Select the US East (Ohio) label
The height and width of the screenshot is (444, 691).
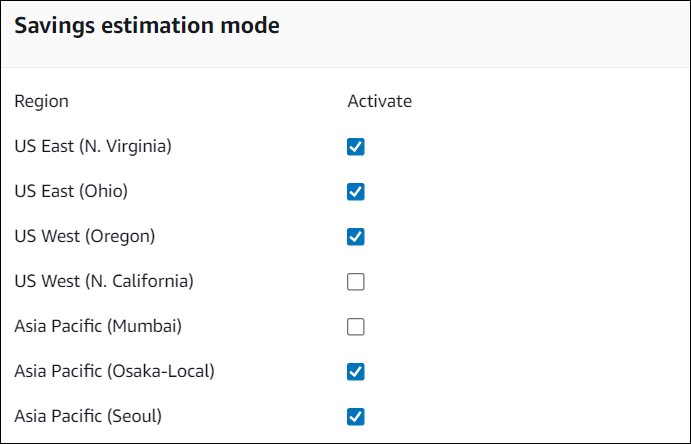coord(71,191)
